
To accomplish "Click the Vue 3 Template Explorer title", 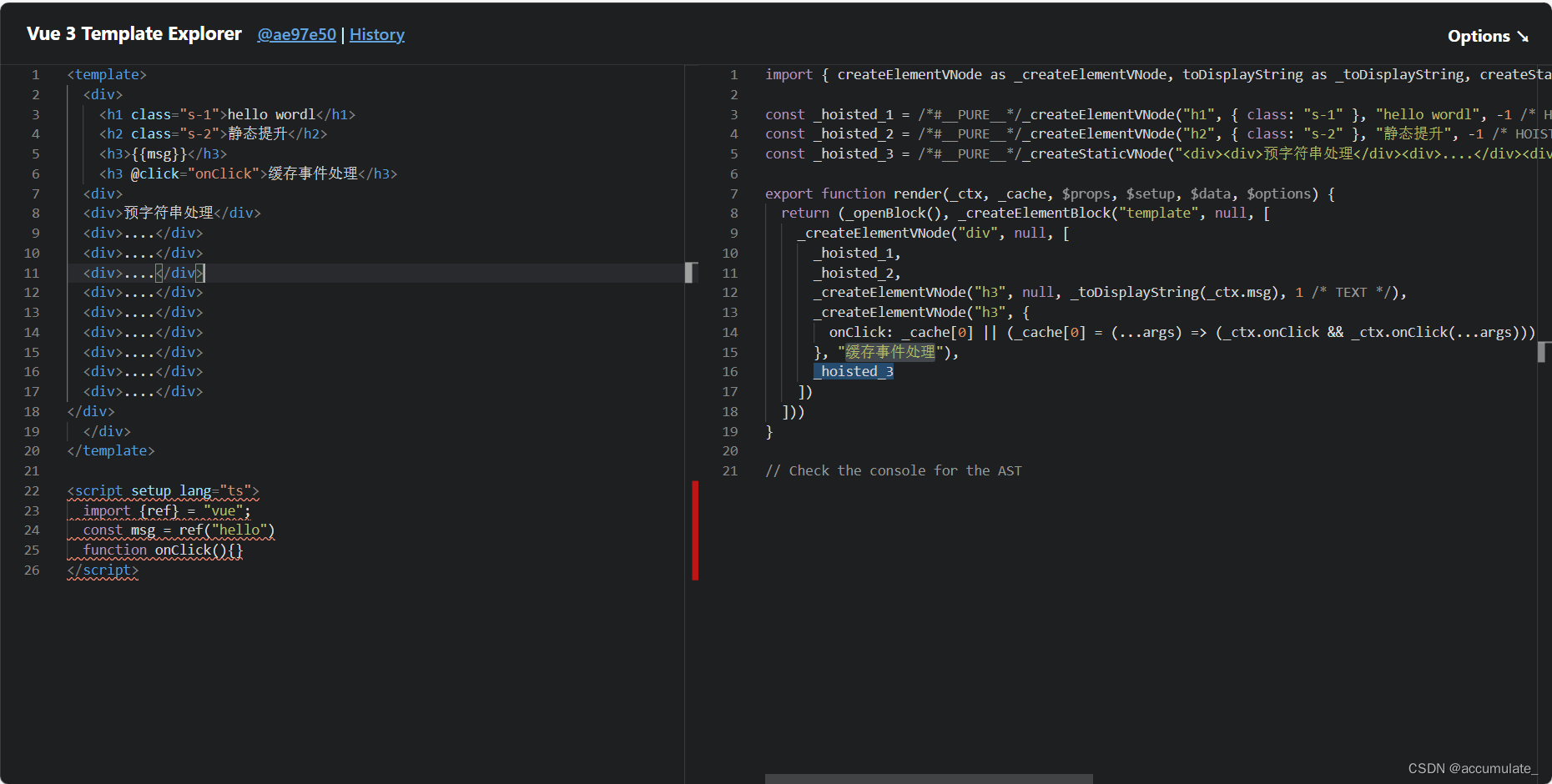I will 134,33.
